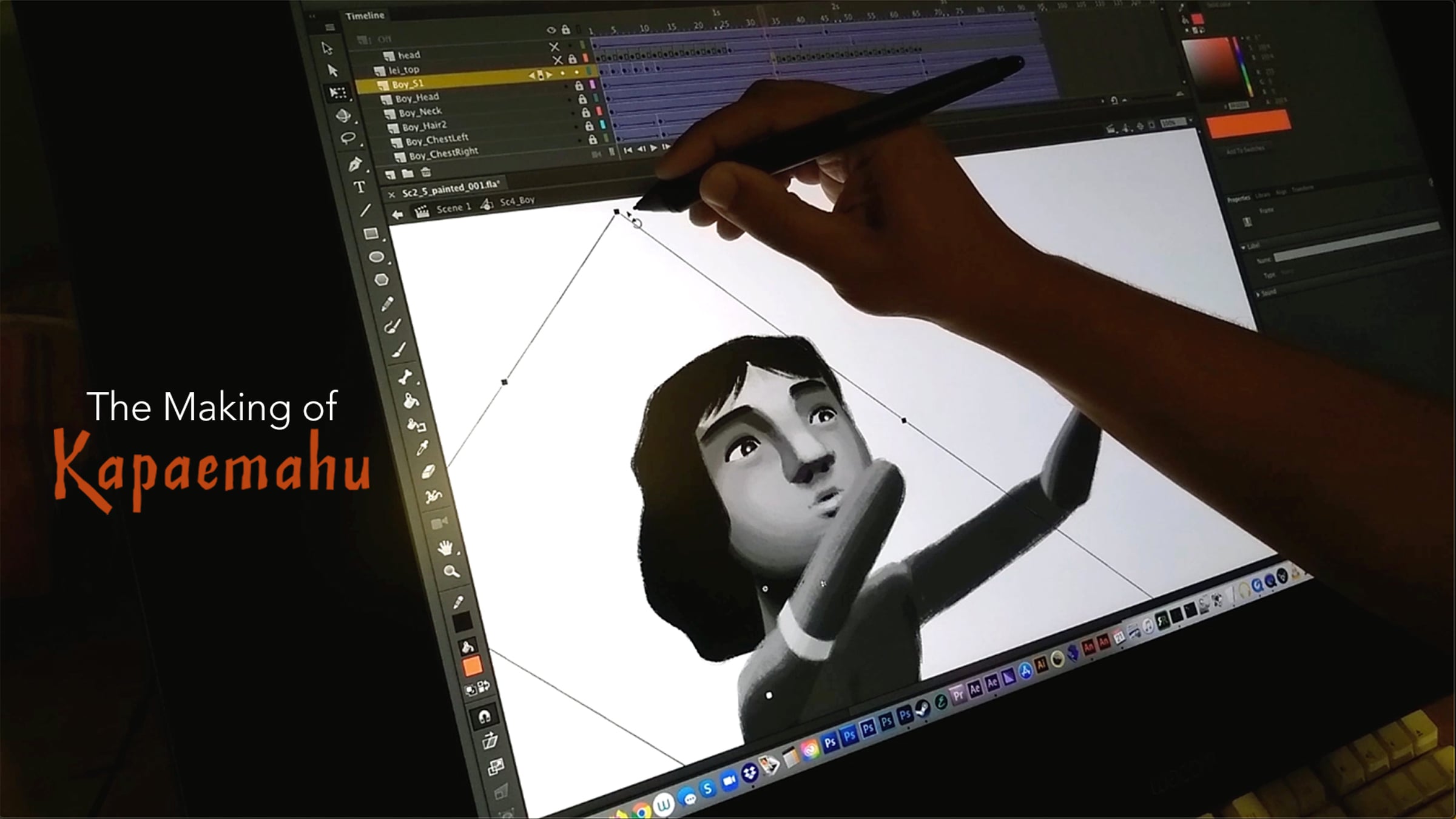
Task: Create a new layer in the Timeline
Action: coord(390,175)
